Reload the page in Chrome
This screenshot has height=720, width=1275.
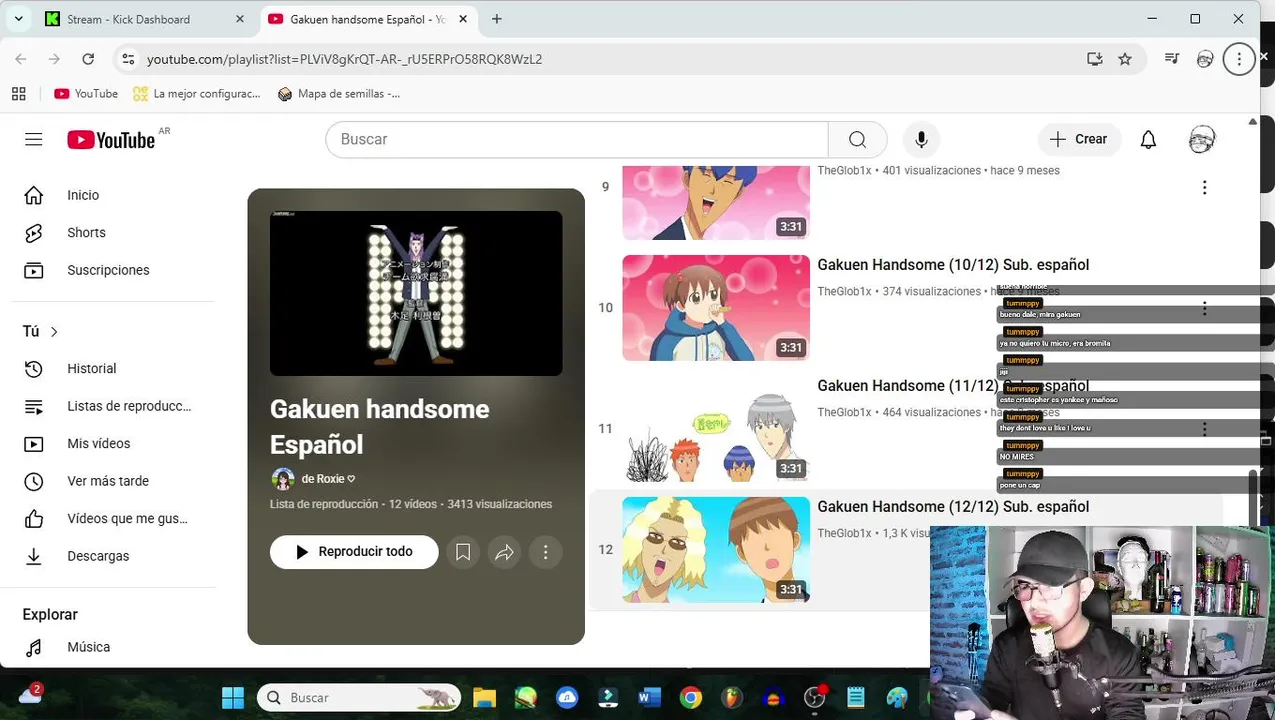(88, 59)
